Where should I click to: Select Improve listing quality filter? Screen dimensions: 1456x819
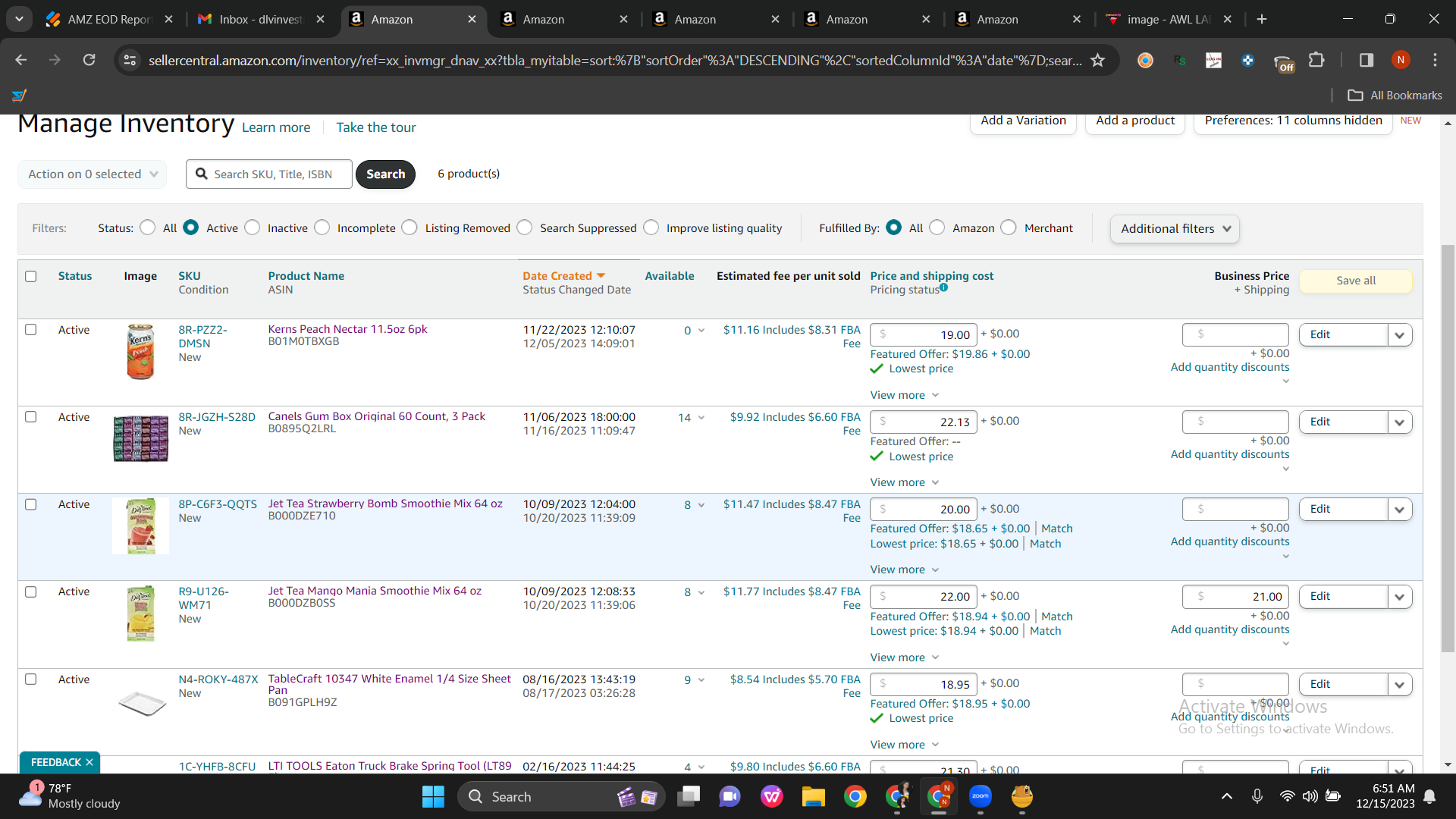coord(651,227)
